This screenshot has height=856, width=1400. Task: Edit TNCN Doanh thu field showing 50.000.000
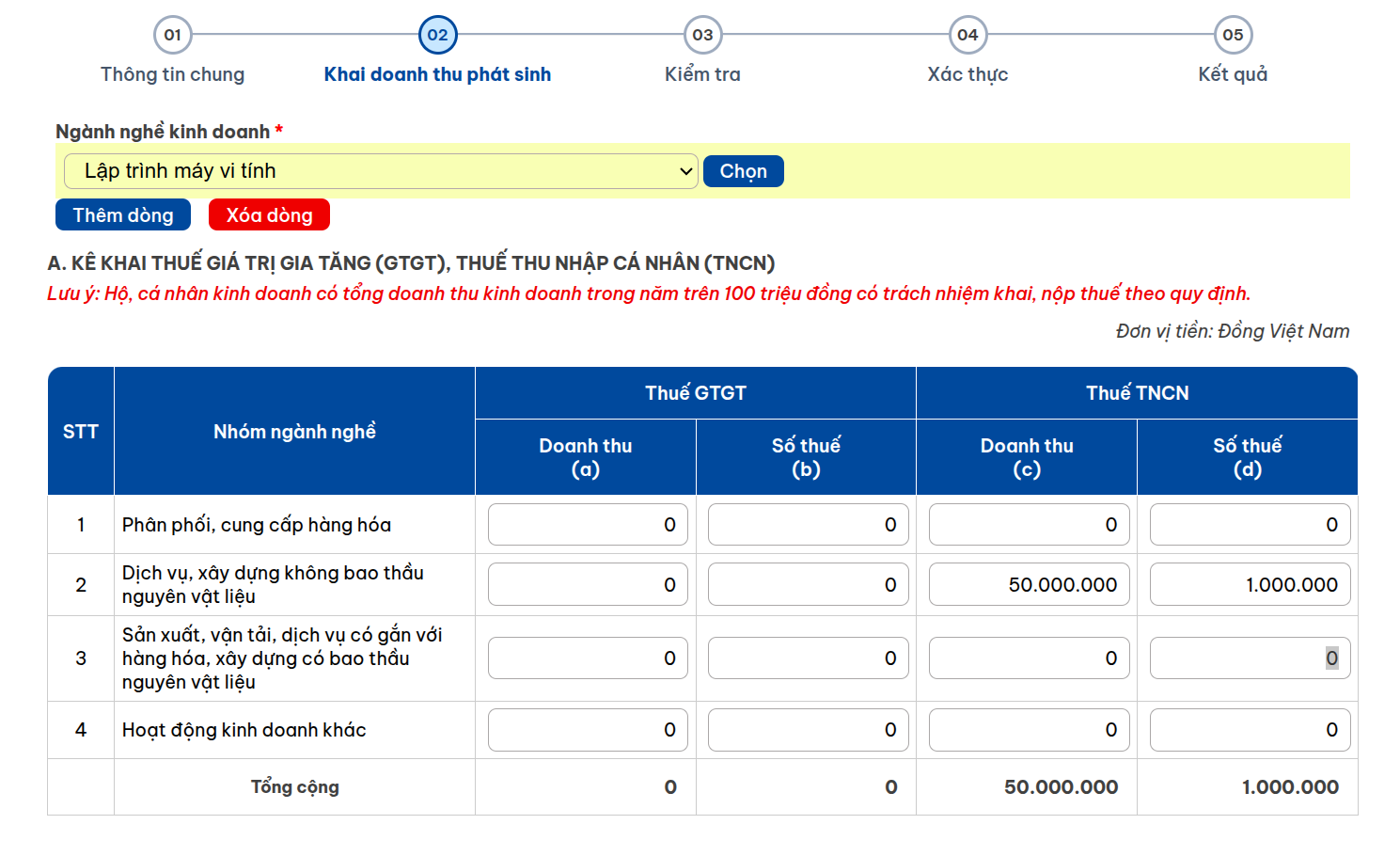(1029, 585)
